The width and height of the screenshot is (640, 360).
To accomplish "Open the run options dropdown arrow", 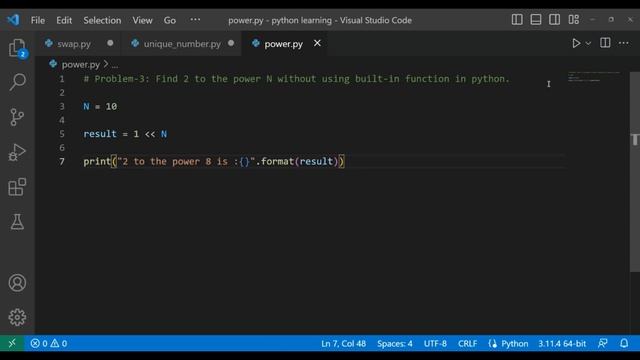I will [588, 43].
